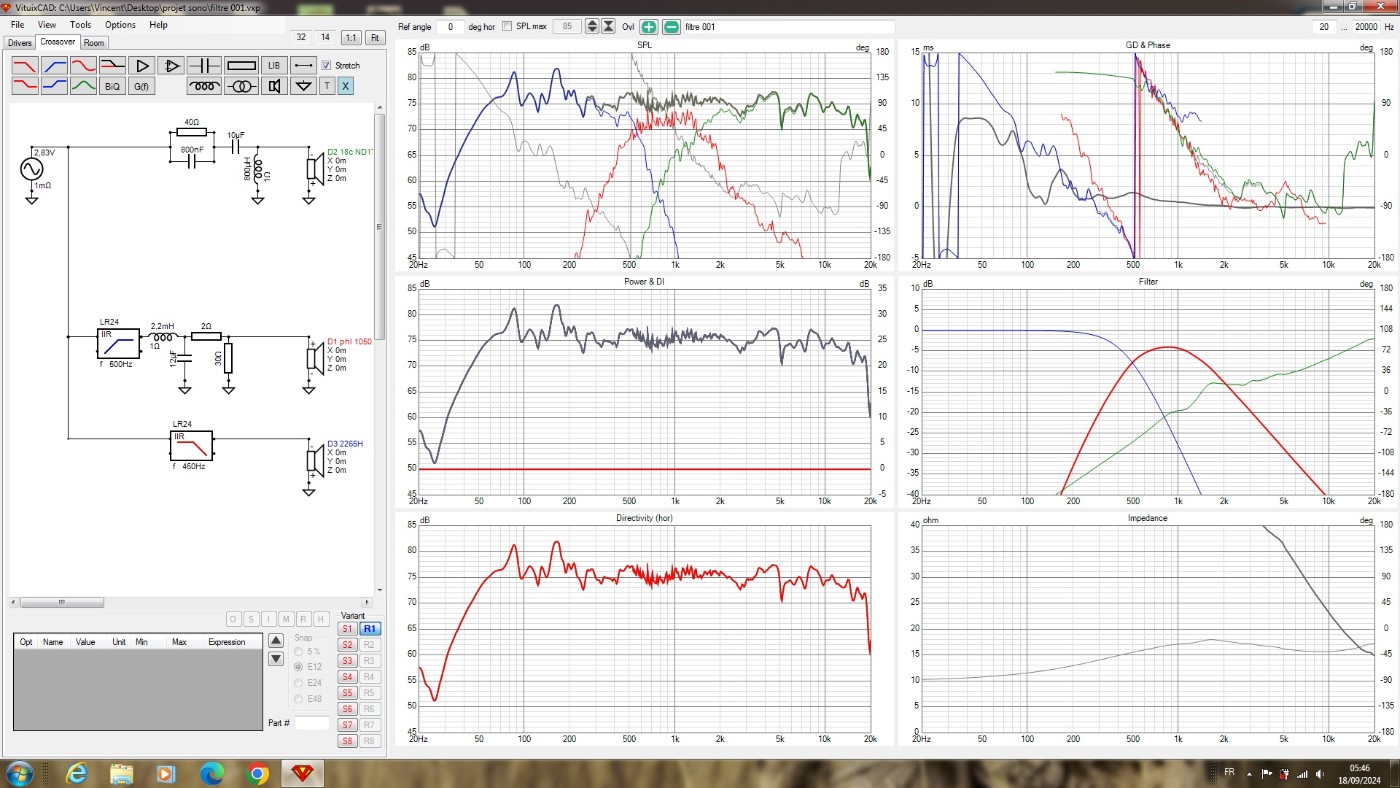Insert a loudspeaker driver symbol

click(x=274, y=87)
